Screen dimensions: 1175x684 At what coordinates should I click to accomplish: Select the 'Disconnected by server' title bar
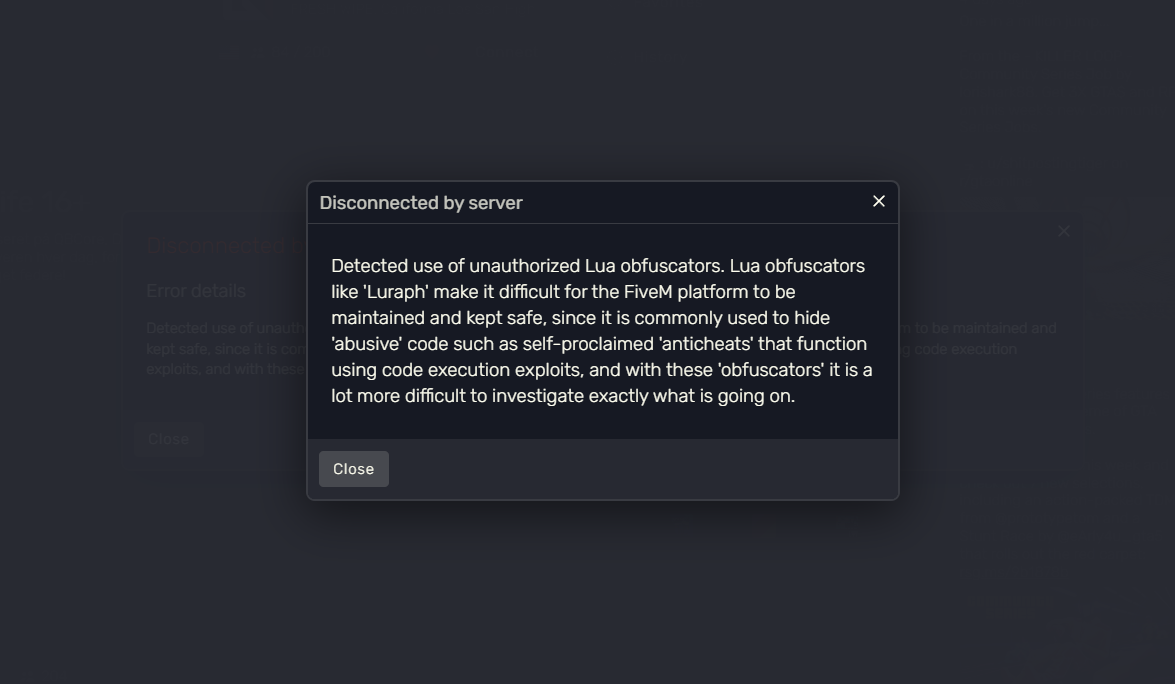click(x=421, y=201)
